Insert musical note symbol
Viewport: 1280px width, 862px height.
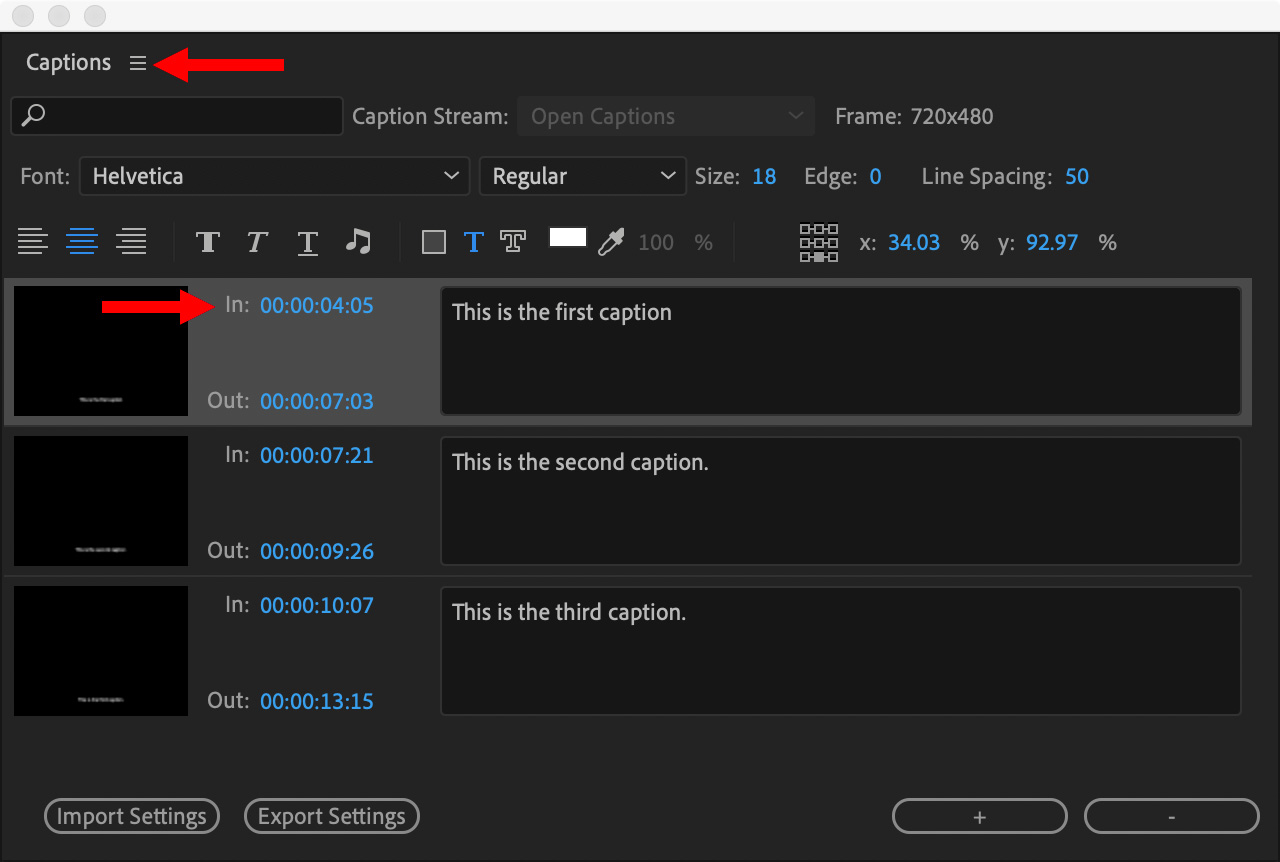(x=358, y=242)
